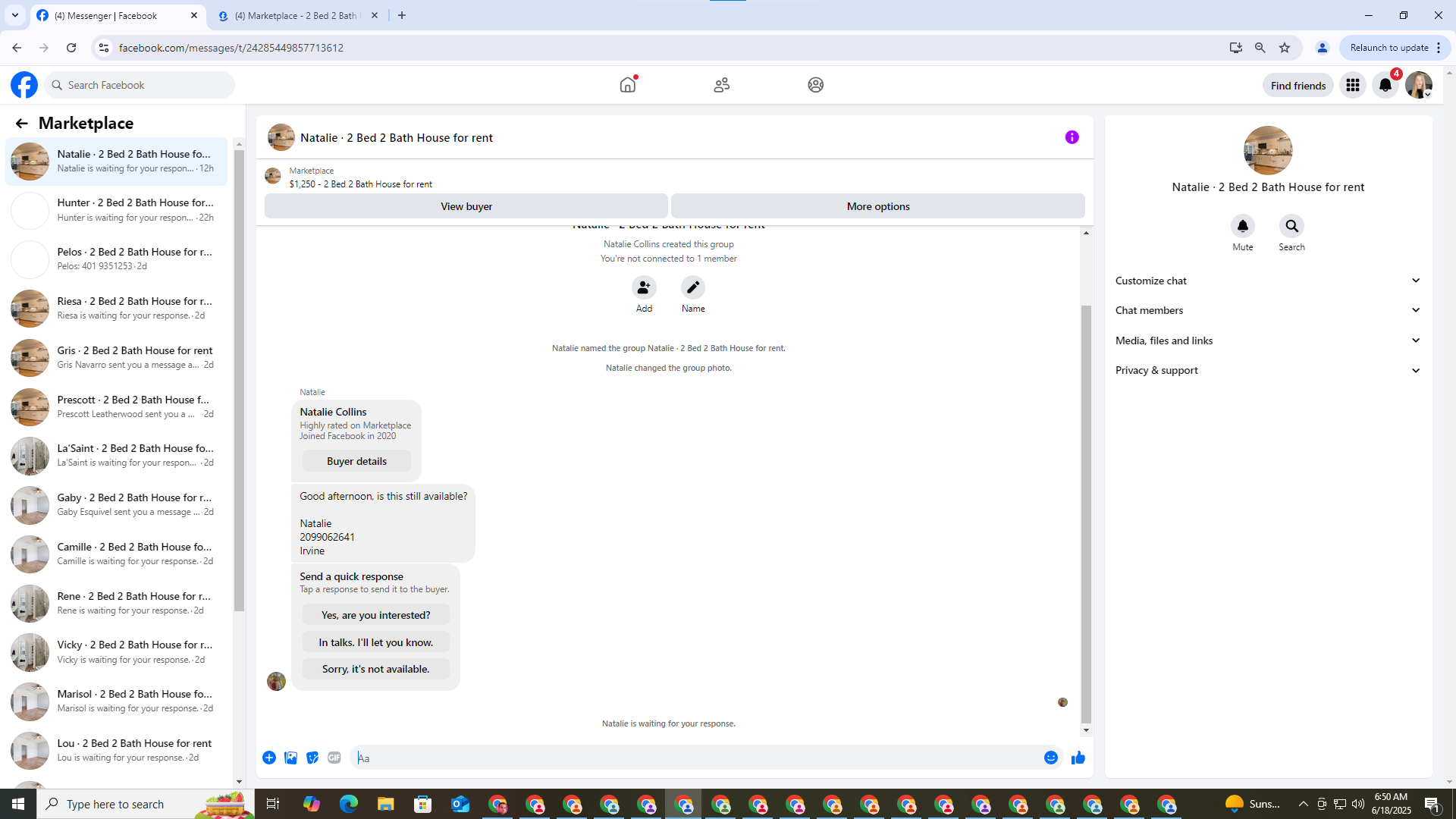
Task: Click the Search Facebook field
Action: pos(140,85)
